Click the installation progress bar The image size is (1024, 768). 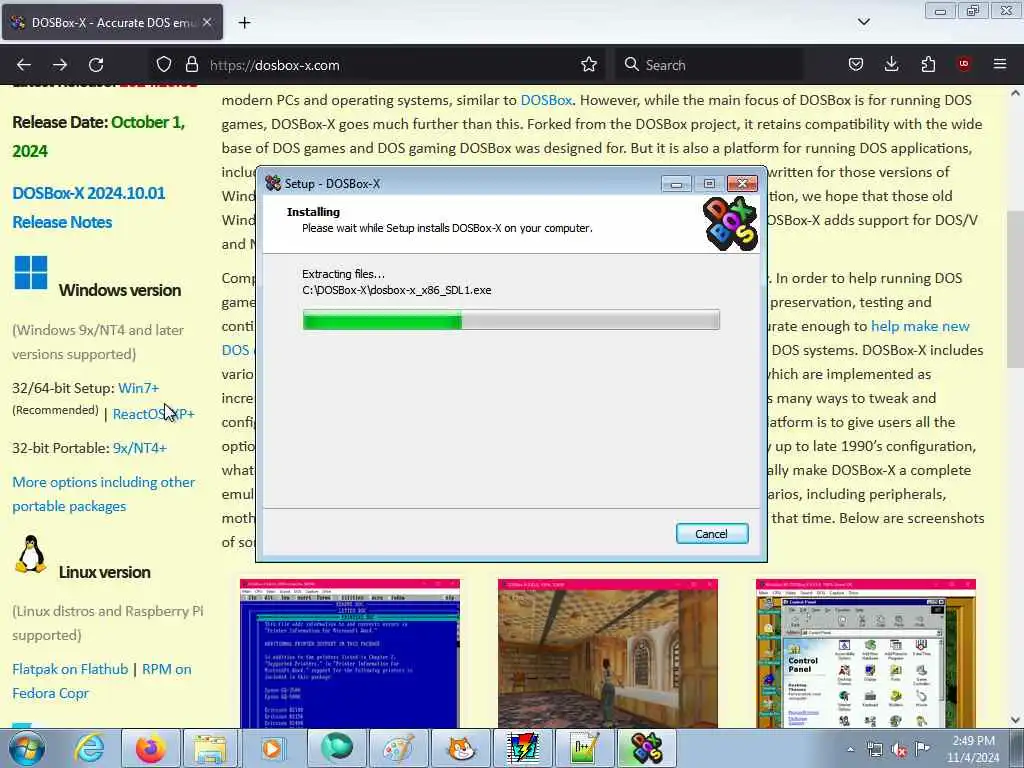pyautogui.click(x=511, y=320)
